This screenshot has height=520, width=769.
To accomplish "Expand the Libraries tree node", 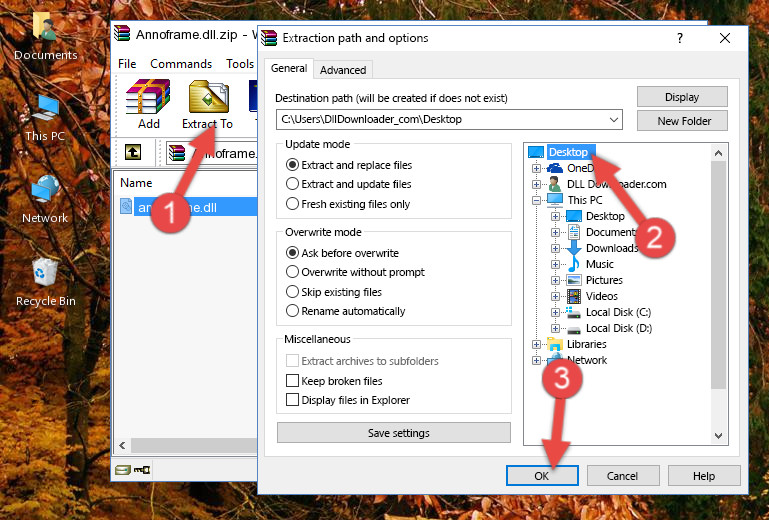I will pos(536,344).
